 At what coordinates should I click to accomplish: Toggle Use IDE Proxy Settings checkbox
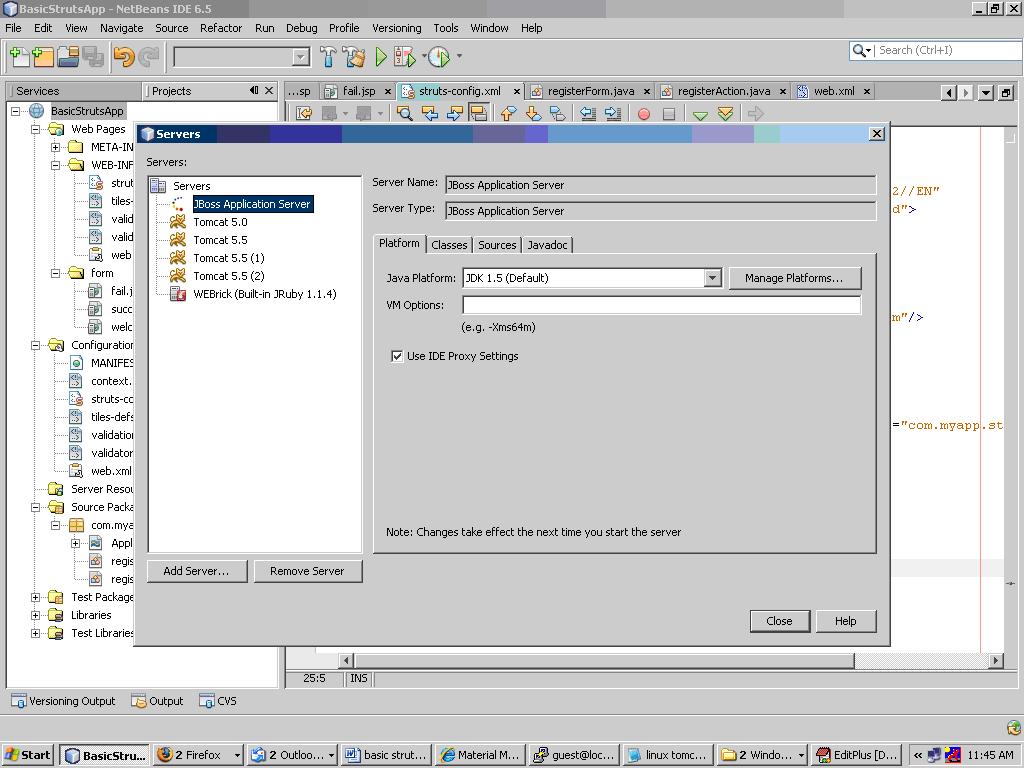(x=396, y=357)
